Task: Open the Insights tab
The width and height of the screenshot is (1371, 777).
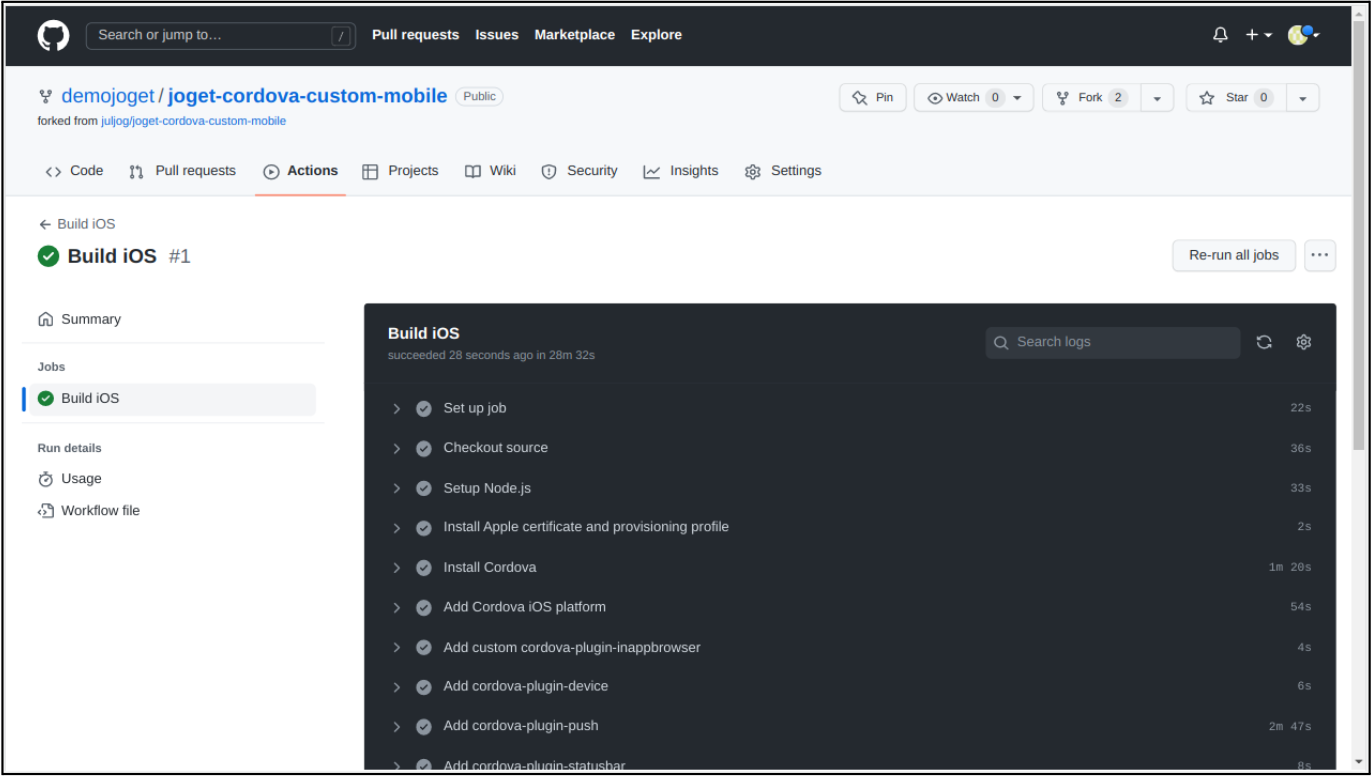Action: click(x=681, y=171)
